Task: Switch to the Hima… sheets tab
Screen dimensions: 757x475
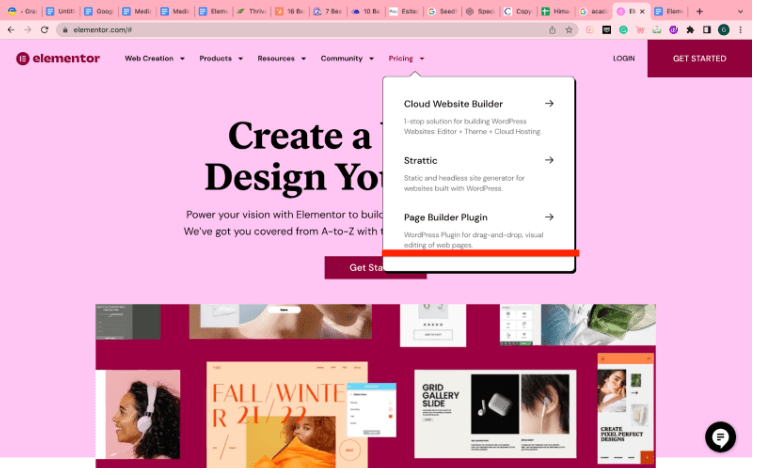Action: pos(556,11)
